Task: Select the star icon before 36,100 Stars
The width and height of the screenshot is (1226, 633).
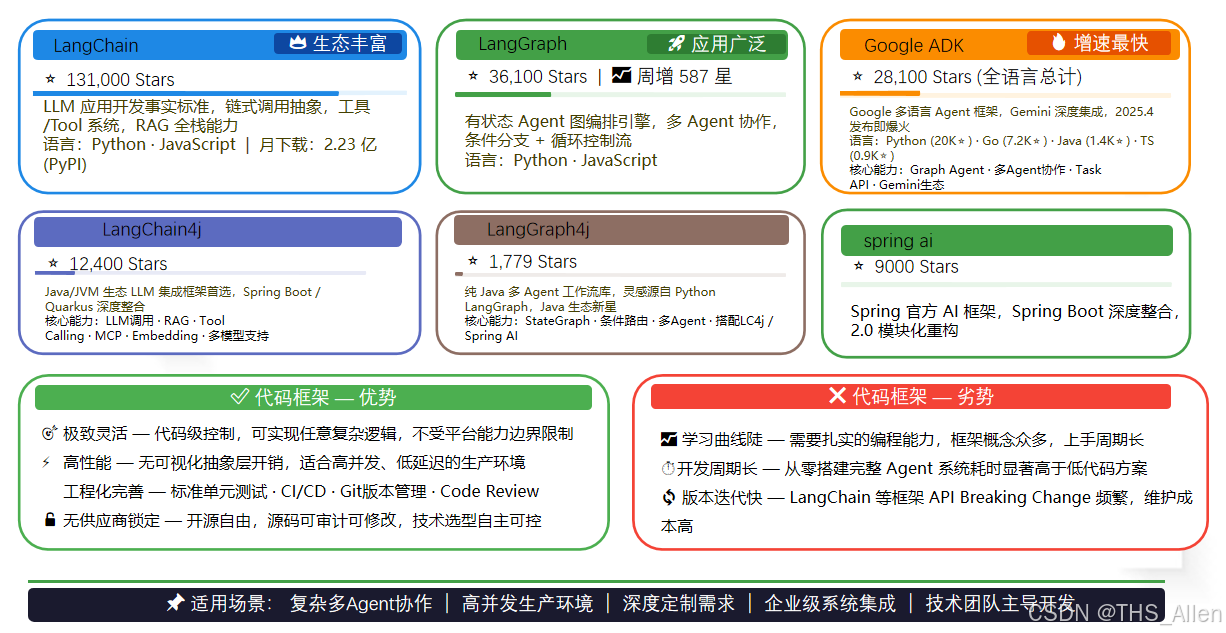Action: (473, 76)
